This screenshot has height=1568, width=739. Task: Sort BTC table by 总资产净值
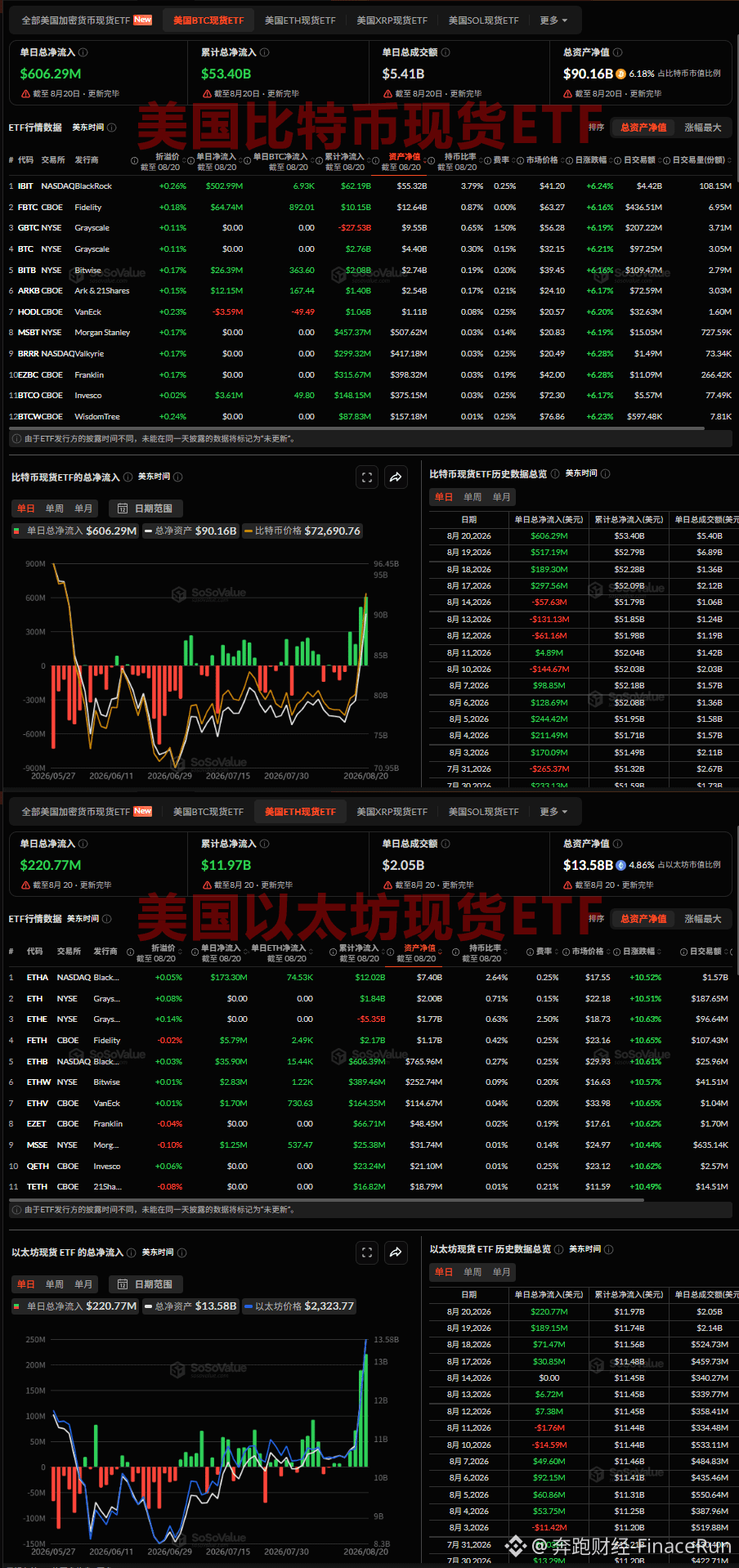click(x=643, y=128)
